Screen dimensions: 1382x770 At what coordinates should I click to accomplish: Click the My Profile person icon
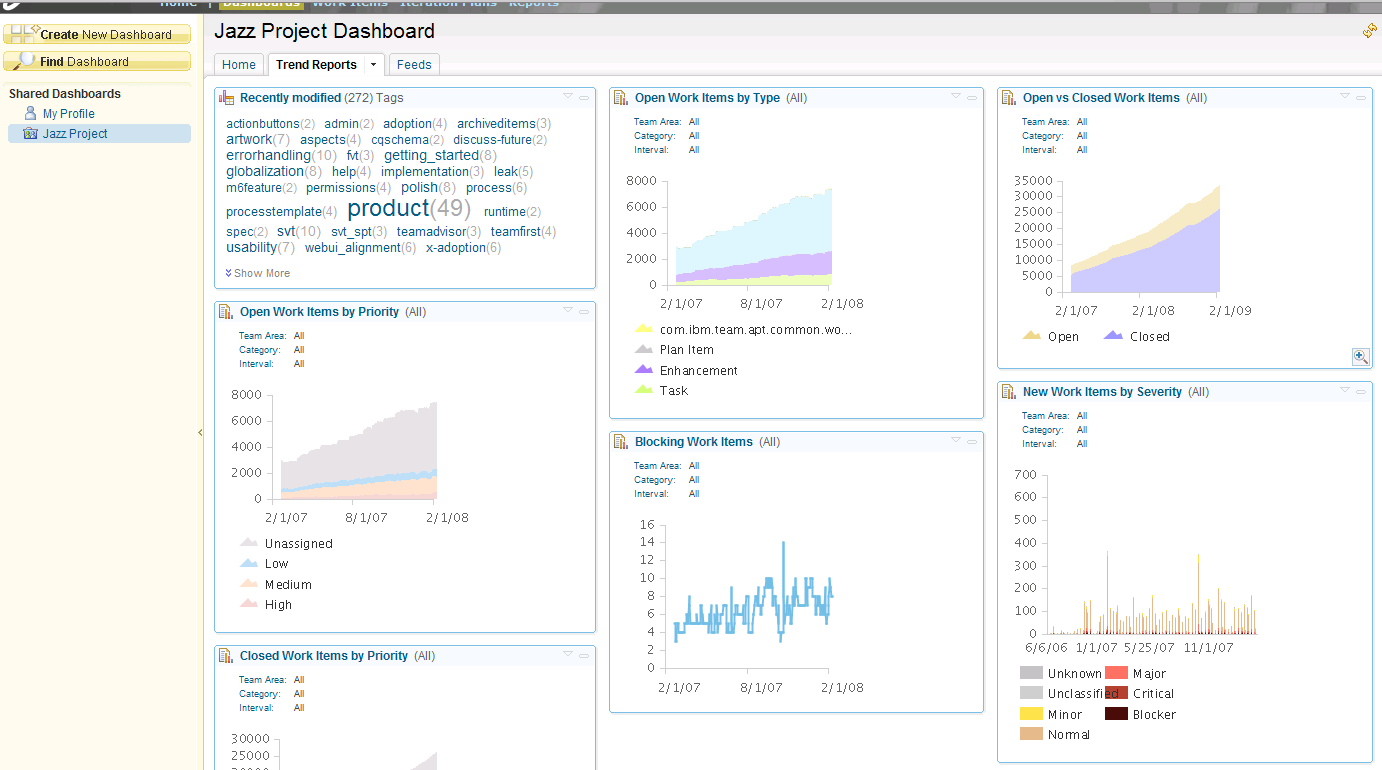click(30, 113)
